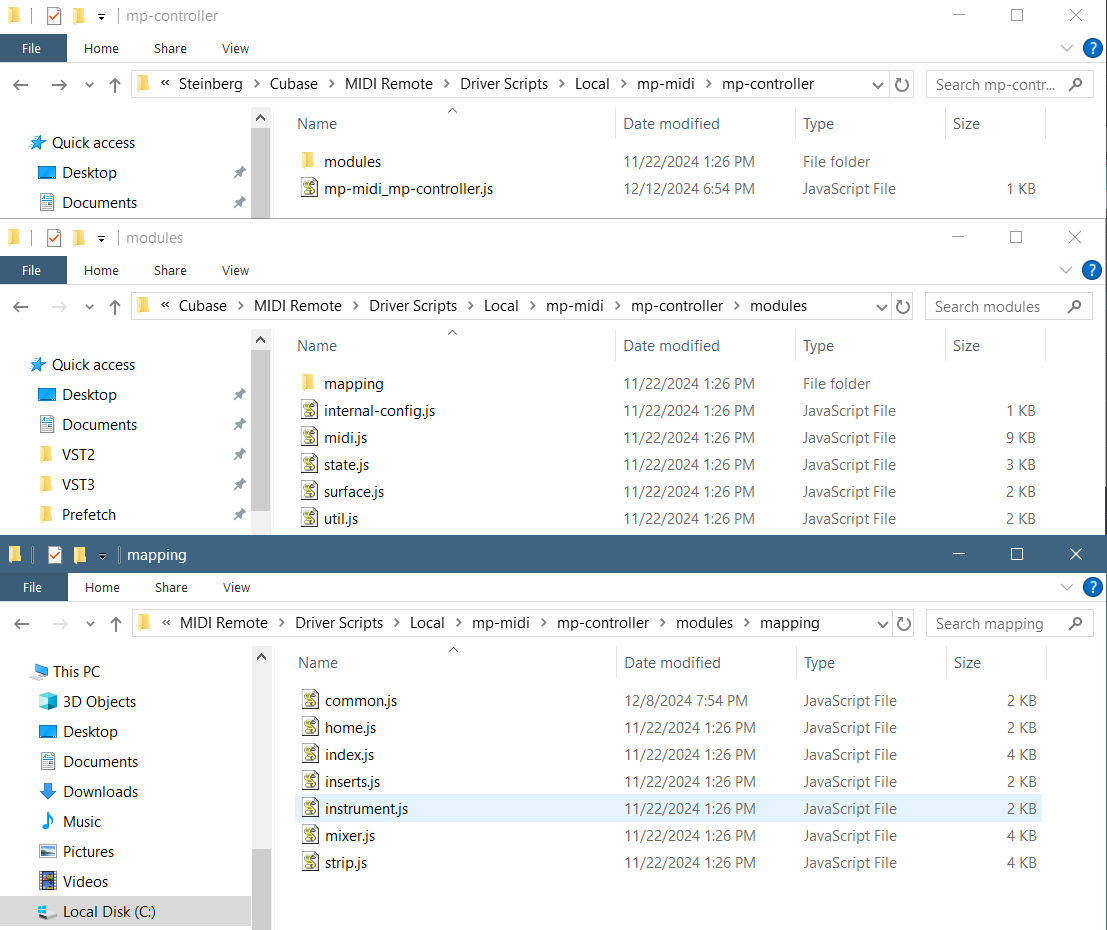Go up one level in modules window
The image size is (1107, 930).
115,306
